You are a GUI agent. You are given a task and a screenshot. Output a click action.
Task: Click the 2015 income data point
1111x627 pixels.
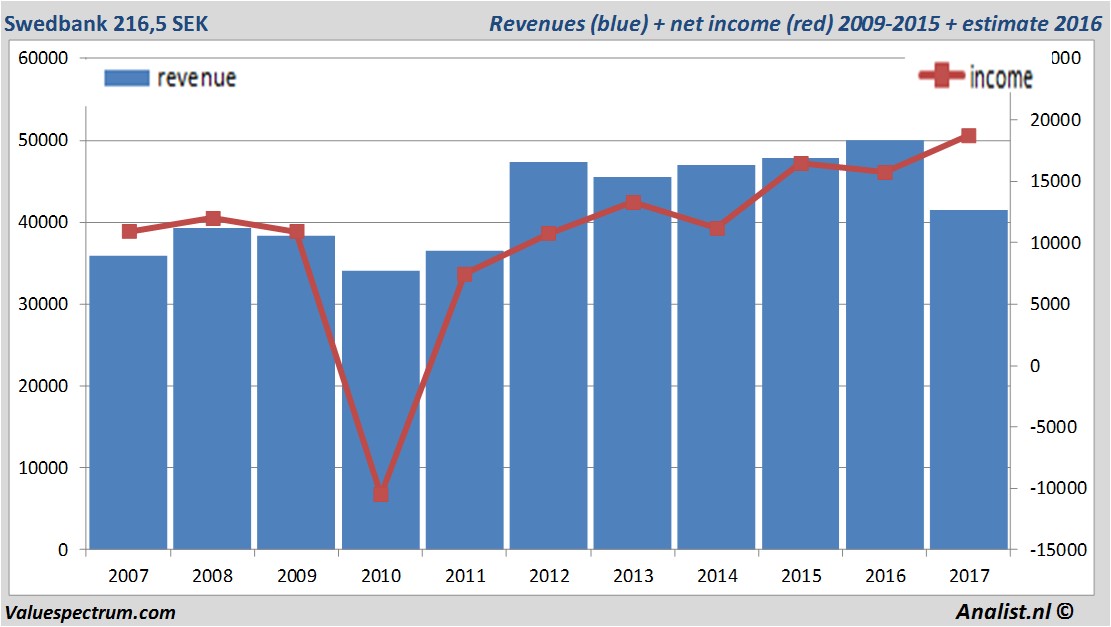pos(801,164)
